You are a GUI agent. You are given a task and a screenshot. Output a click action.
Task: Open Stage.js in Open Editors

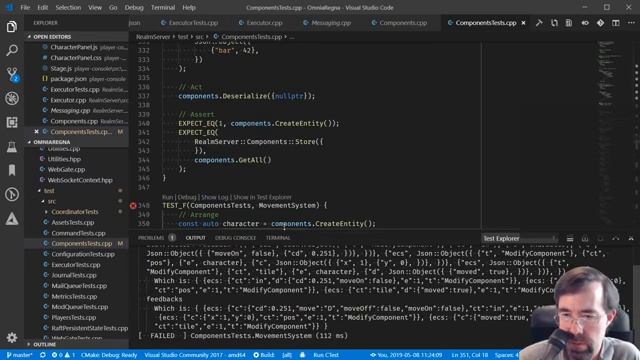pyautogui.click(x=61, y=68)
